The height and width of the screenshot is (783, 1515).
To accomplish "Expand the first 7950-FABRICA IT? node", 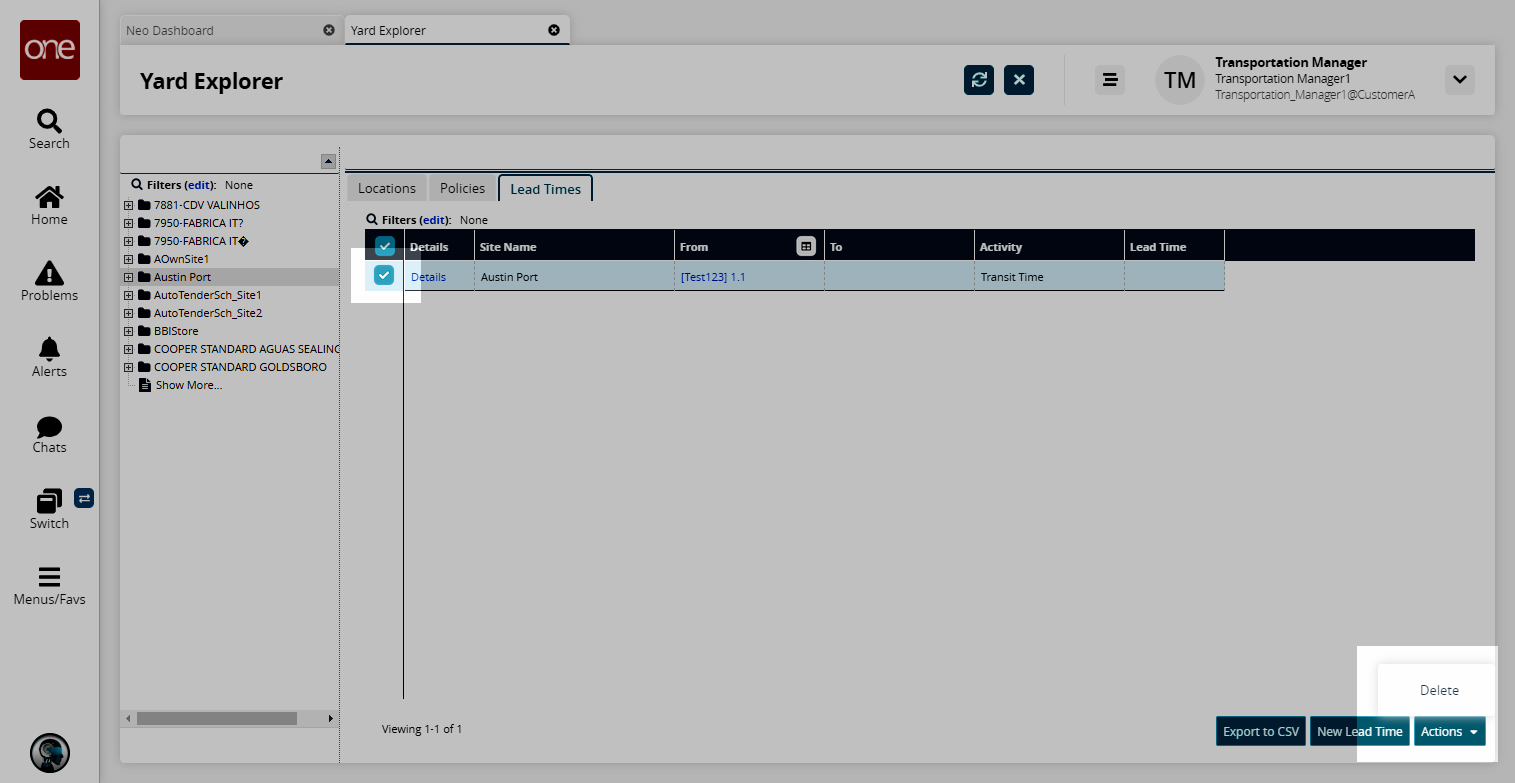I will [128, 223].
